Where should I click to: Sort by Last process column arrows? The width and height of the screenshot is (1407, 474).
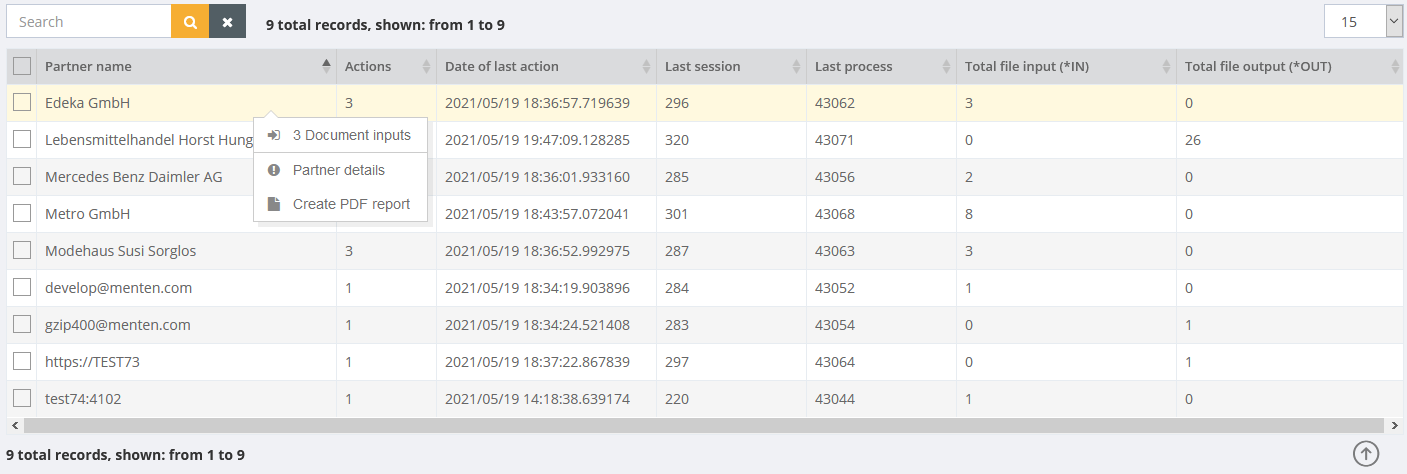click(x=946, y=67)
